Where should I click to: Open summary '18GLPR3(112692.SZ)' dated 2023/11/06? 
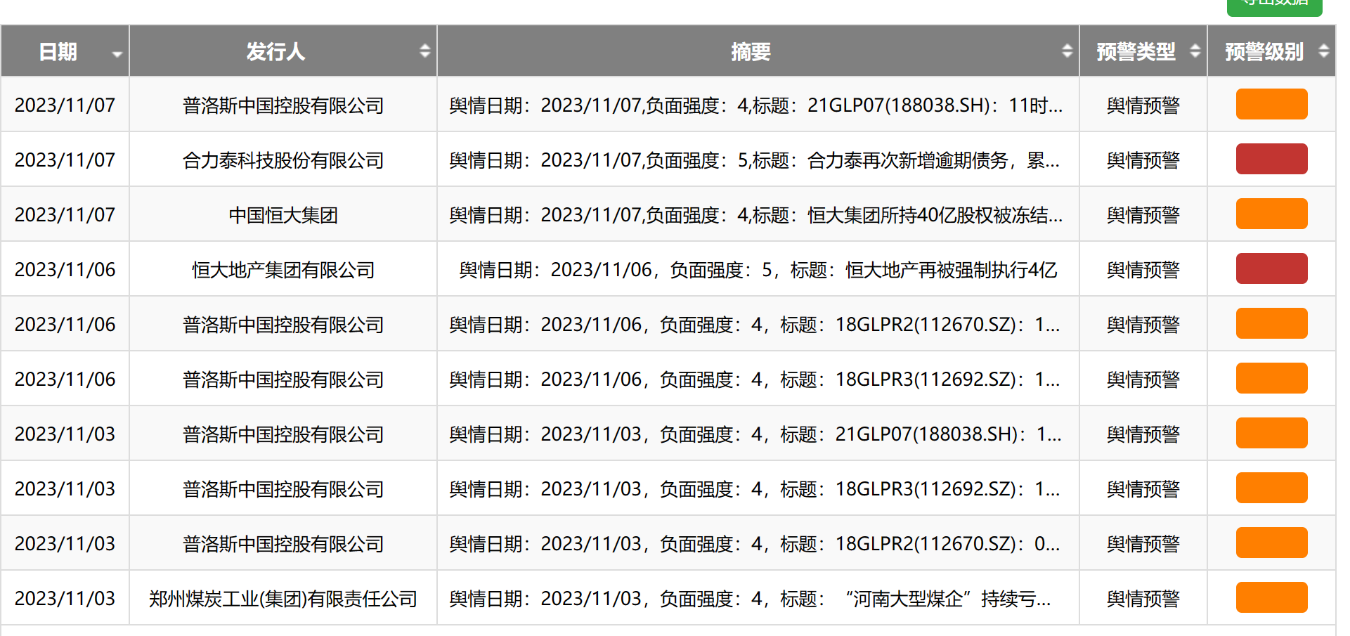point(757,380)
